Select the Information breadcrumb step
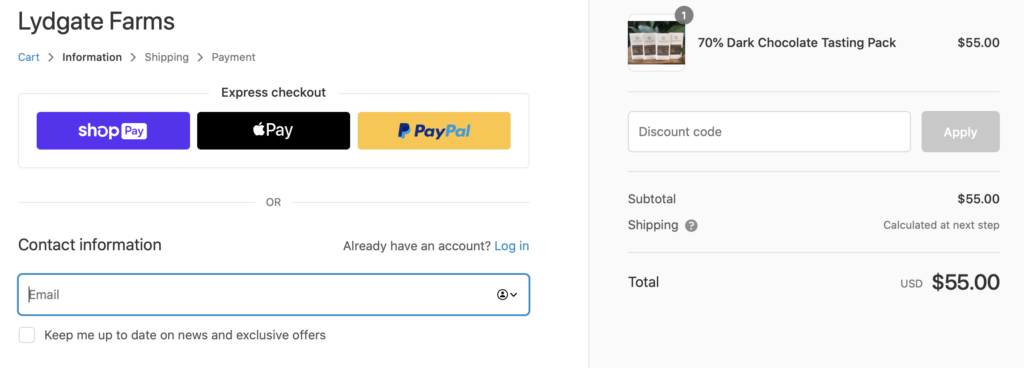 click(92, 57)
